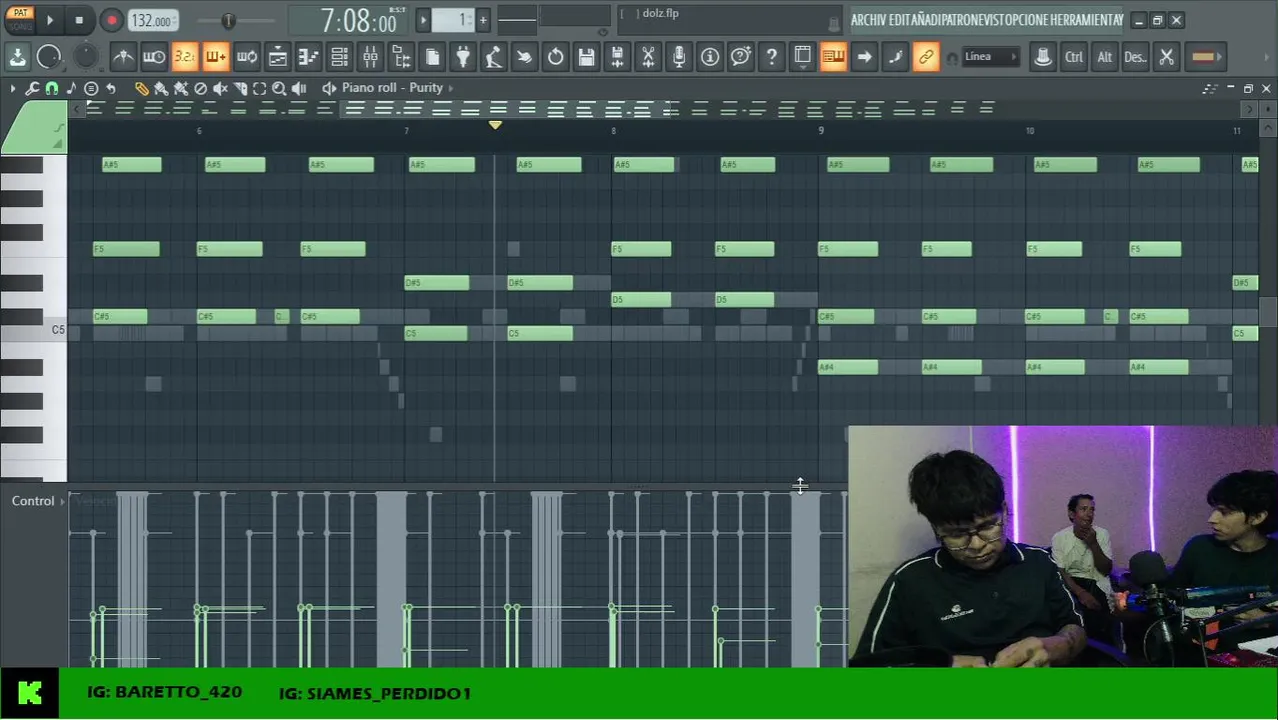Click the pattern number 1 field
Viewport: 1278px width, 720px height.
(453, 19)
